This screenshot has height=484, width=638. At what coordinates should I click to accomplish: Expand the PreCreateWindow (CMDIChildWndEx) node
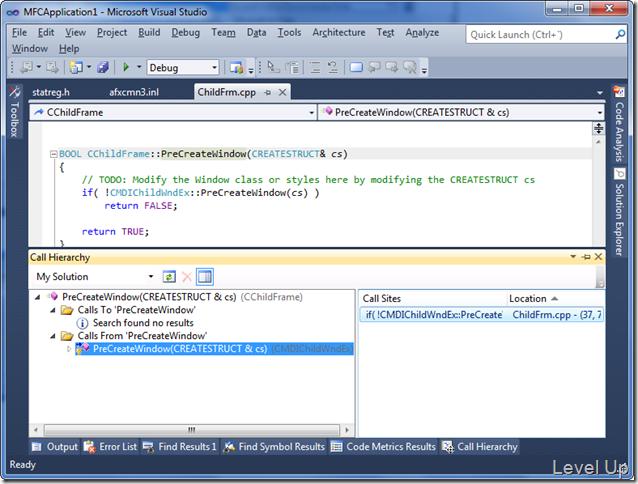(69, 349)
